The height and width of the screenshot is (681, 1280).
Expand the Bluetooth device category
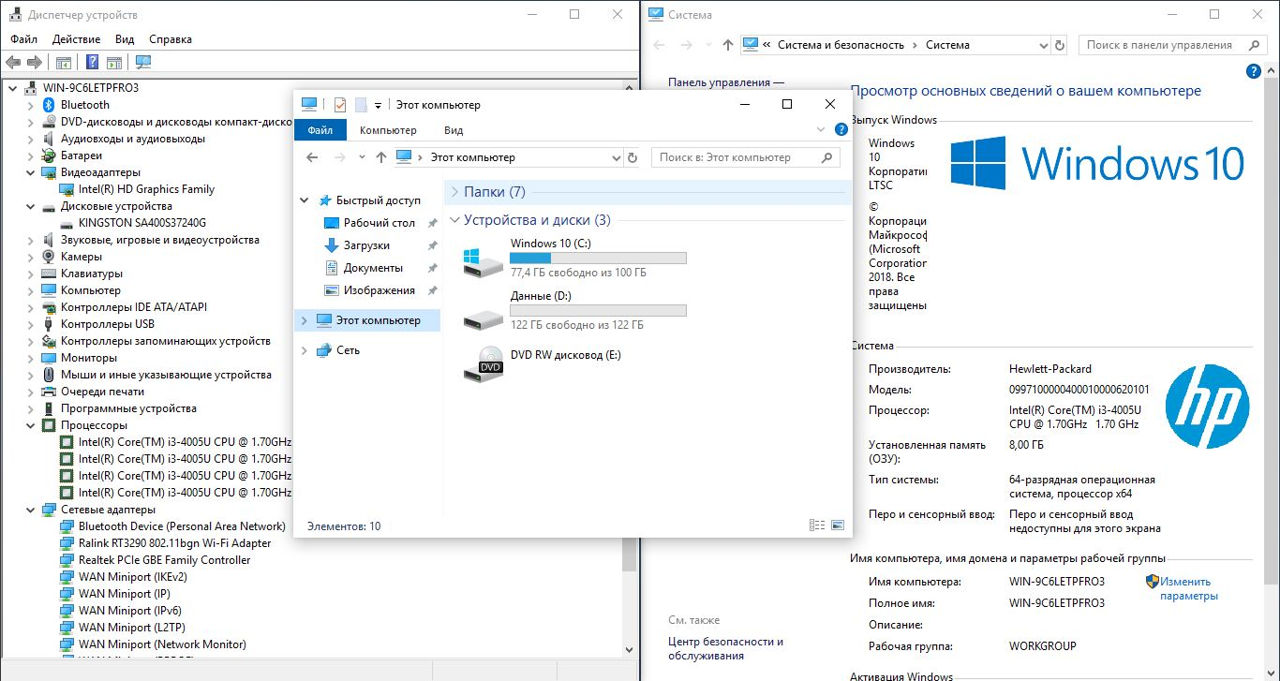point(29,105)
